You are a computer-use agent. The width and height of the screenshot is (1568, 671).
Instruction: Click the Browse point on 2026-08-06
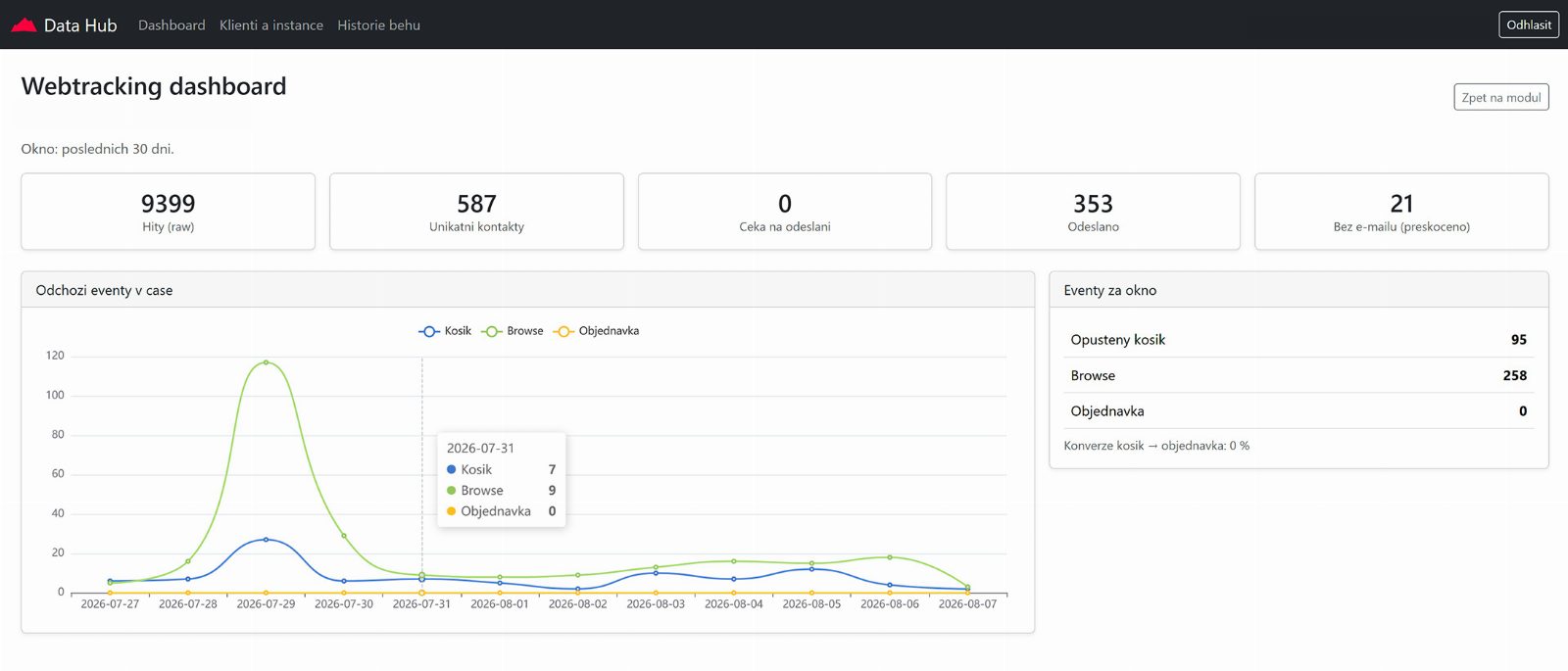tap(890, 557)
